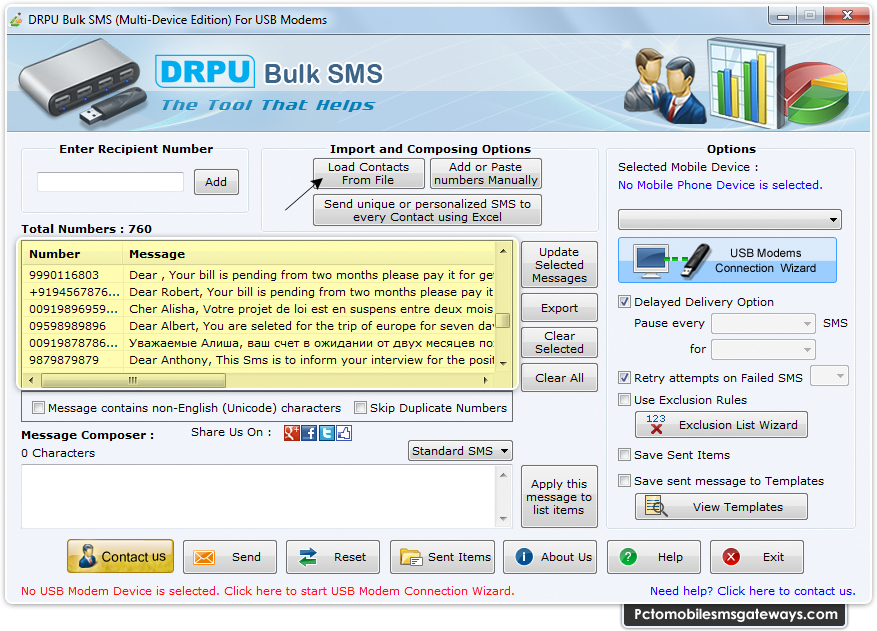
Task: Click inside the message composer text area
Action: (x=258, y=496)
